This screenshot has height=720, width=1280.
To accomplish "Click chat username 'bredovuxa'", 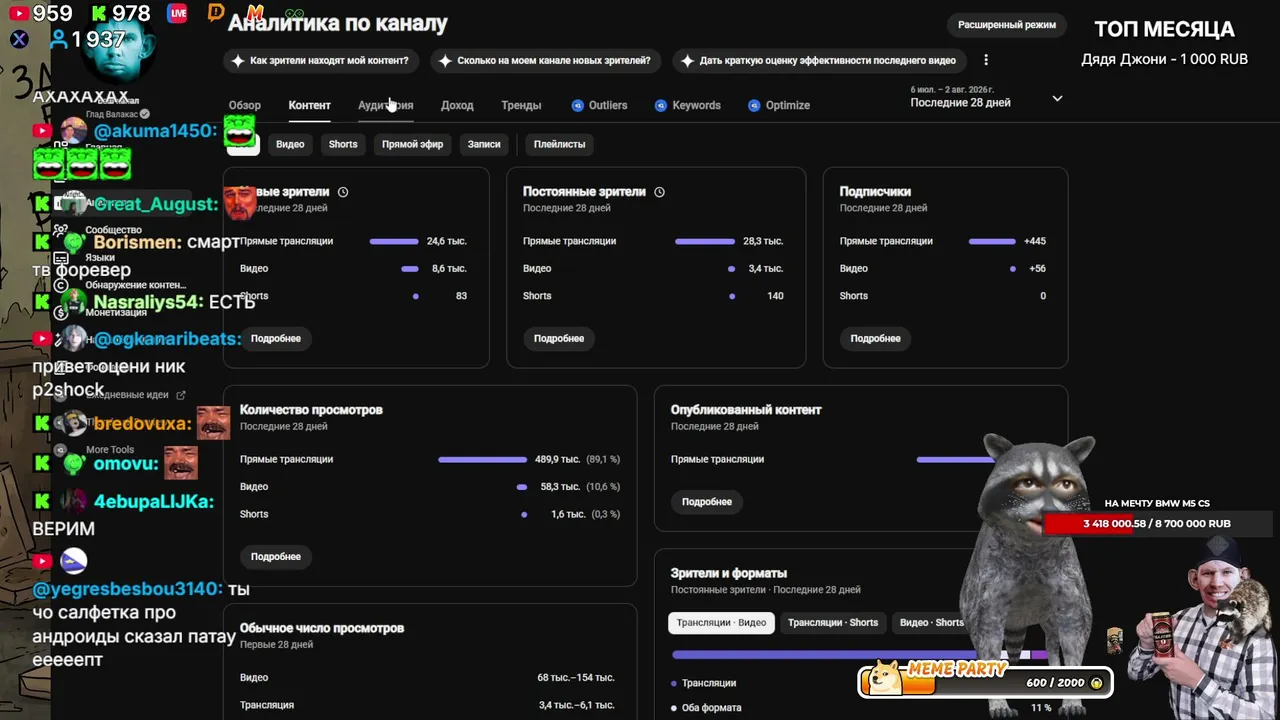I will tap(142, 423).
